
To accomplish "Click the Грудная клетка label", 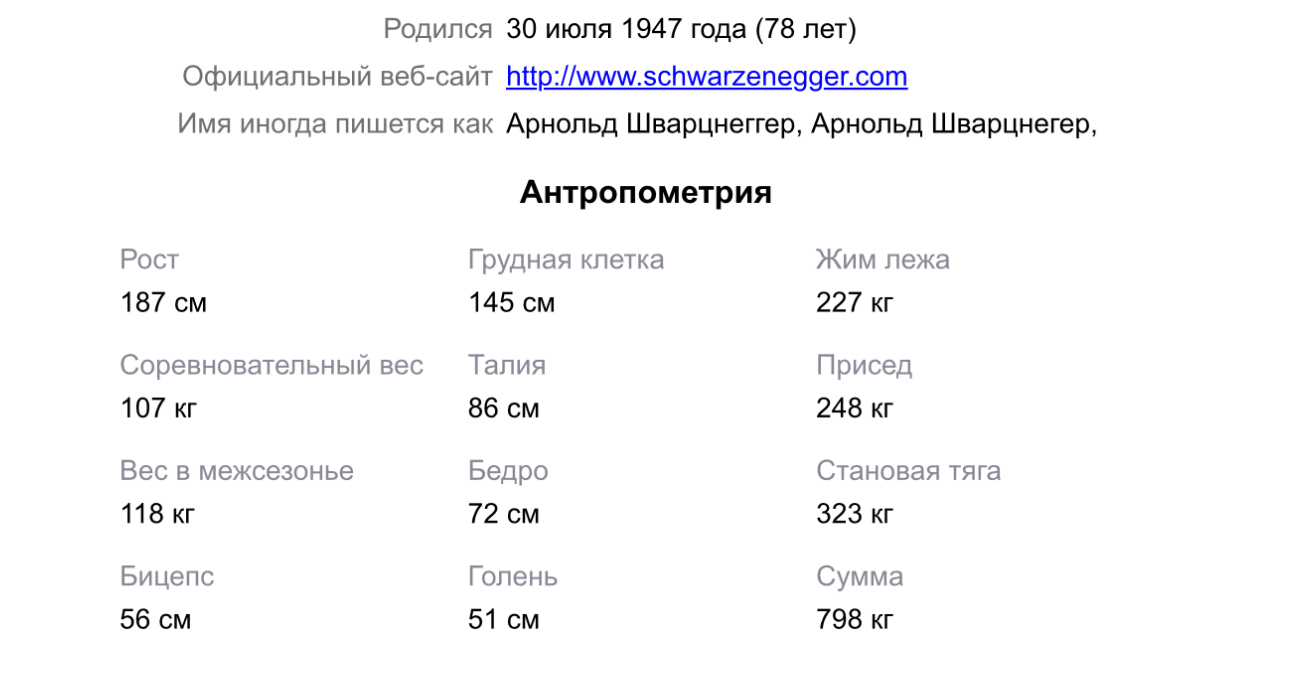I will tap(565, 260).
